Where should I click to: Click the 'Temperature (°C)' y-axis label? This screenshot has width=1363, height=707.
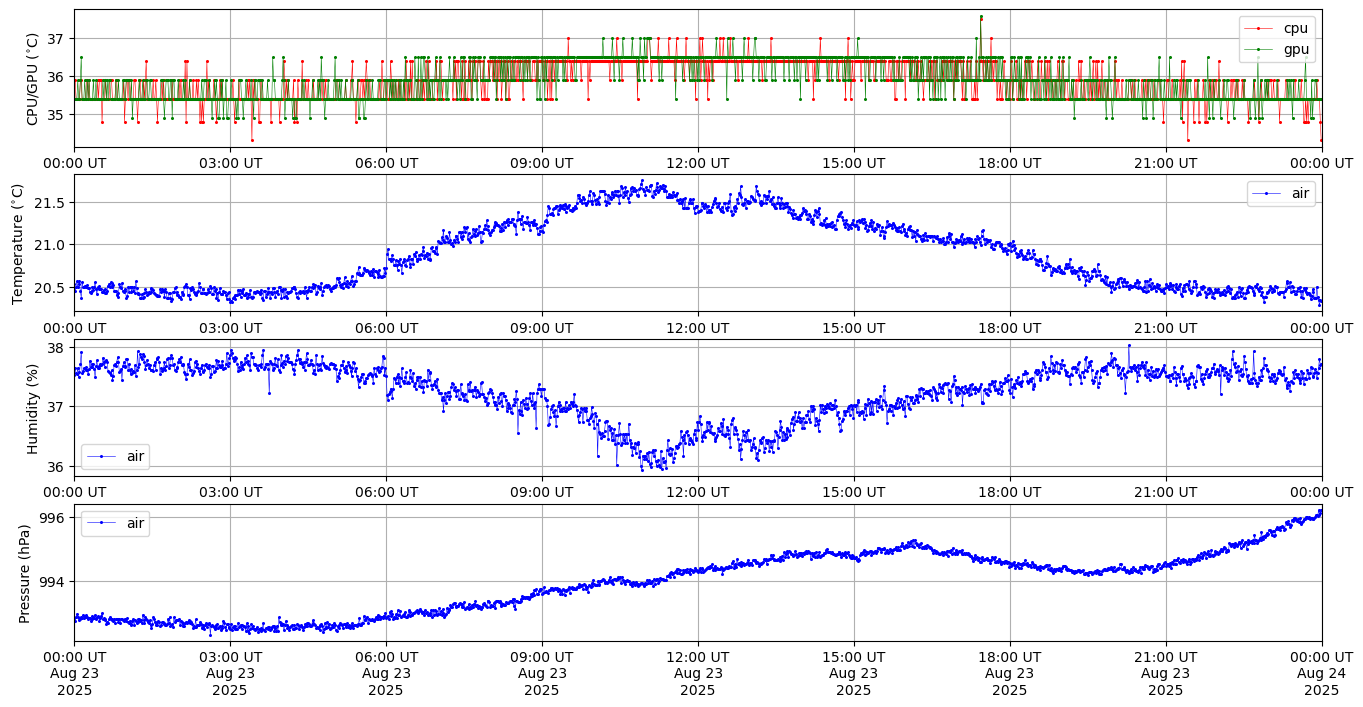(x=18, y=243)
